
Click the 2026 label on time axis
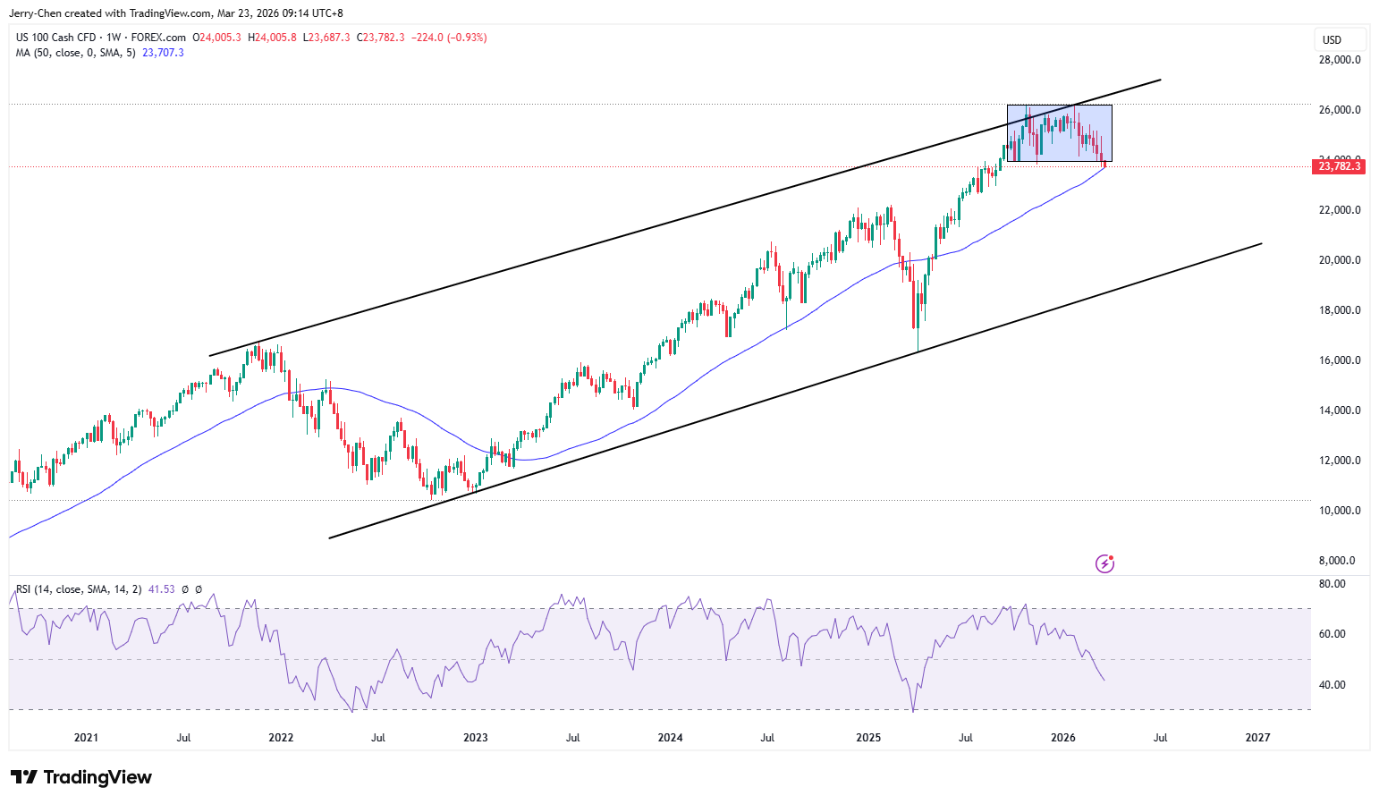point(1063,738)
